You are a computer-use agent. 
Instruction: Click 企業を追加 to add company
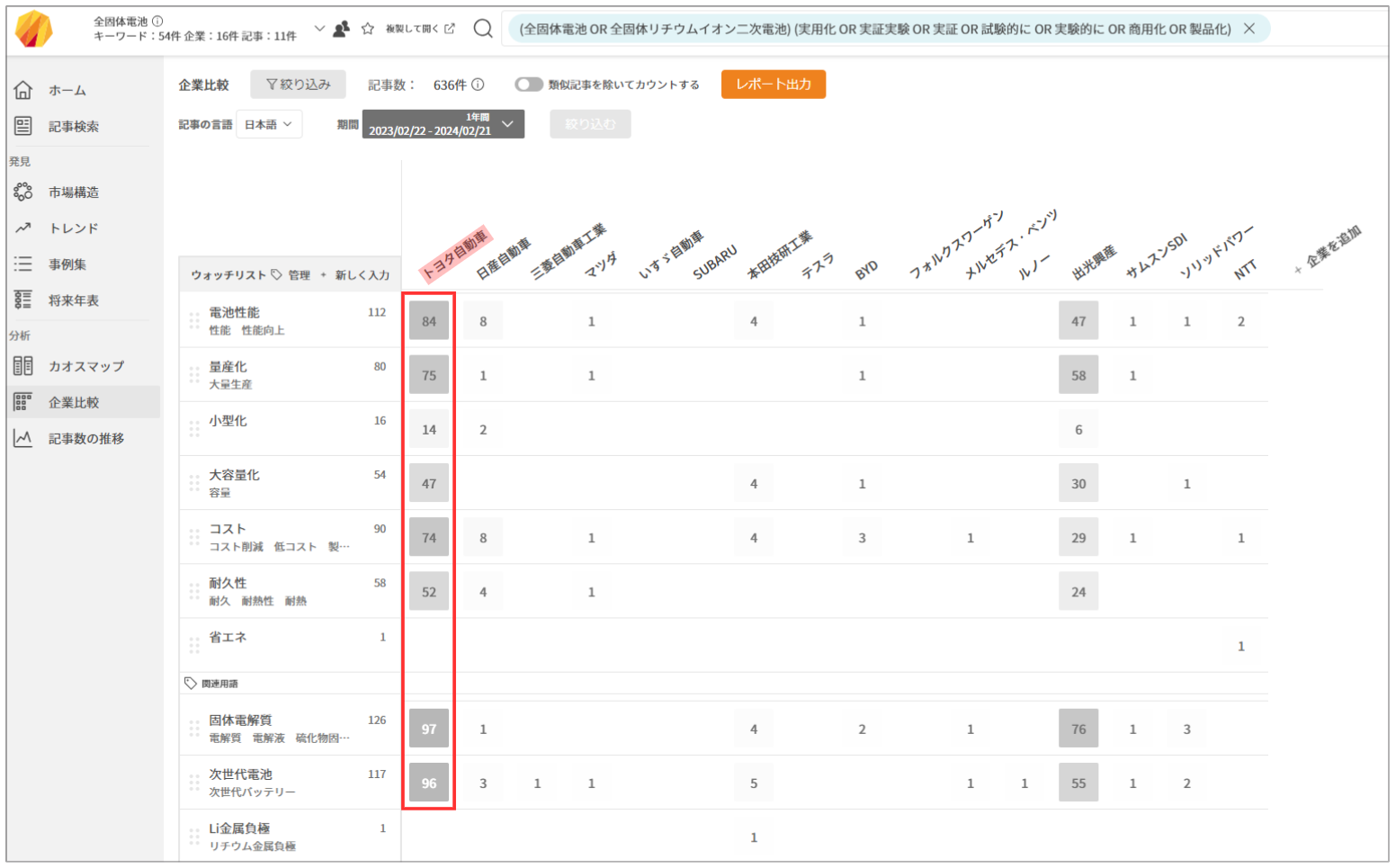(x=1329, y=248)
